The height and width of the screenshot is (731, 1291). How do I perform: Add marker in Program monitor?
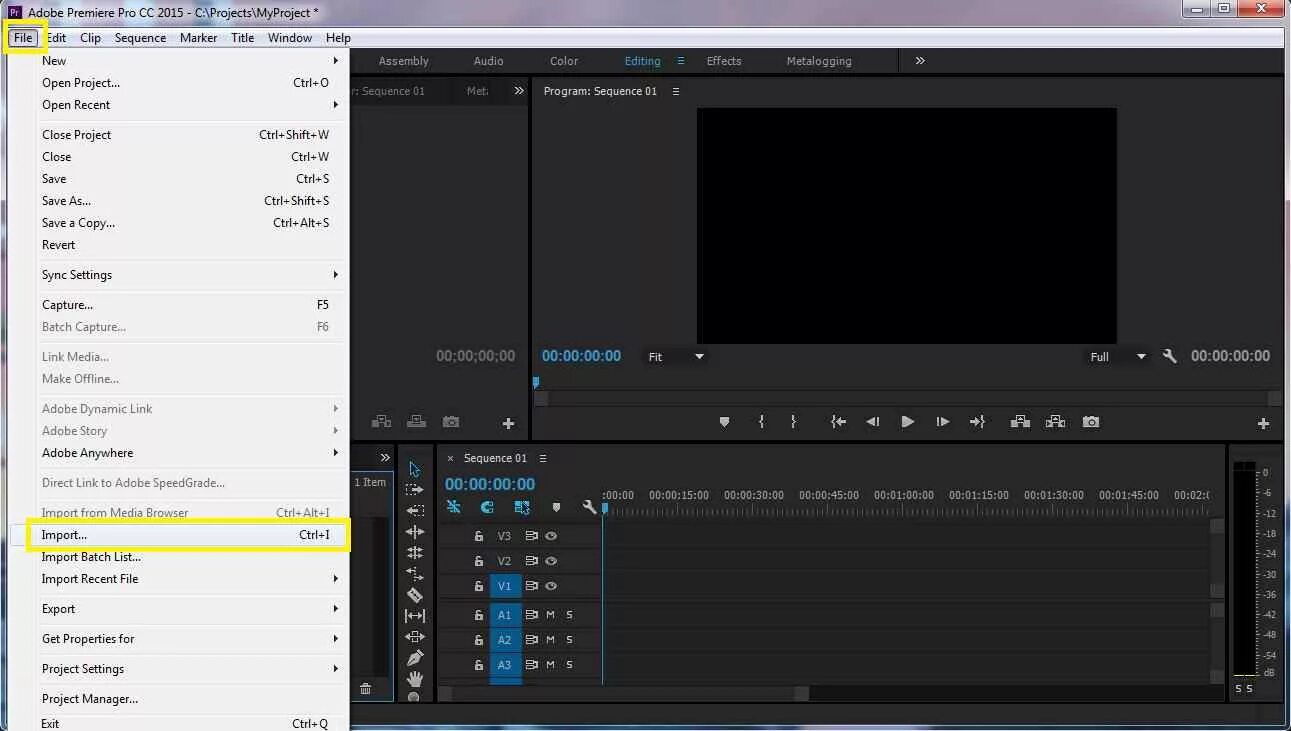click(x=724, y=422)
